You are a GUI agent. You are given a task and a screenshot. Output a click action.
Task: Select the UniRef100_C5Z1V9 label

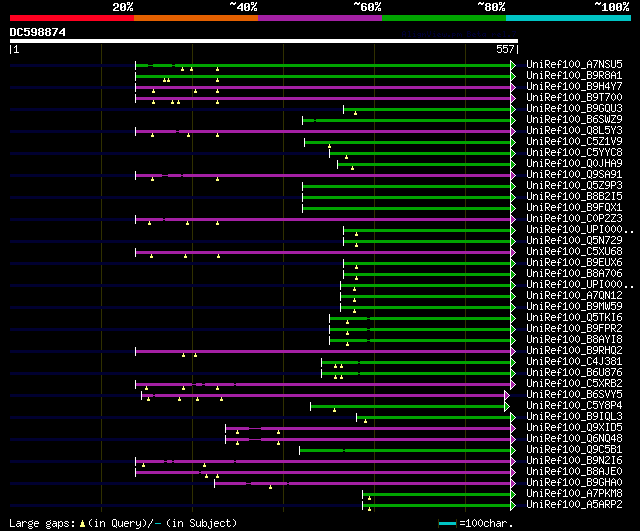[x=574, y=142]
